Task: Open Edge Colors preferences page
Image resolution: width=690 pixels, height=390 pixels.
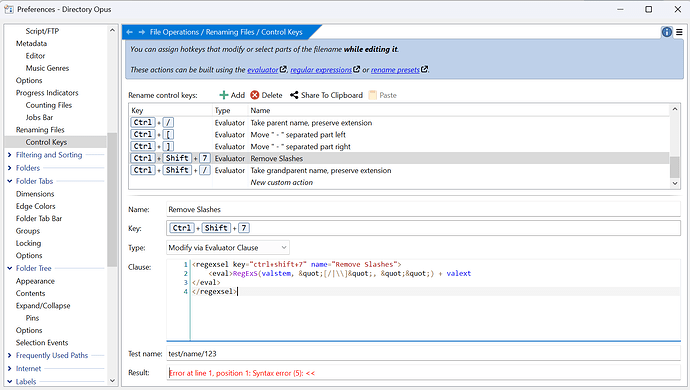Action: [36, 206]
